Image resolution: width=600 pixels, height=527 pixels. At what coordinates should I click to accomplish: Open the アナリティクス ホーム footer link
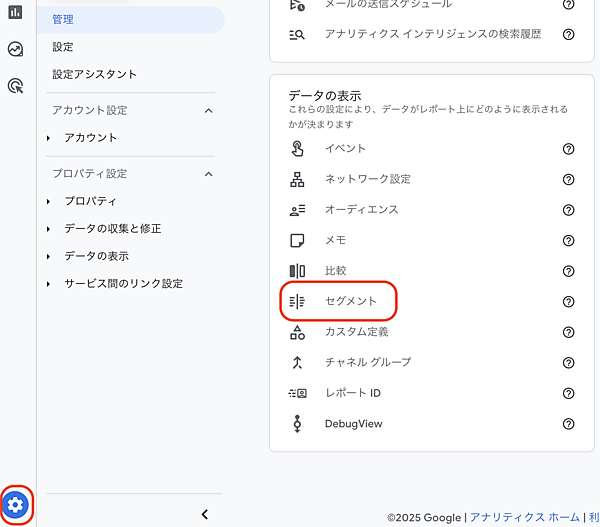click(x=524, y=517)
